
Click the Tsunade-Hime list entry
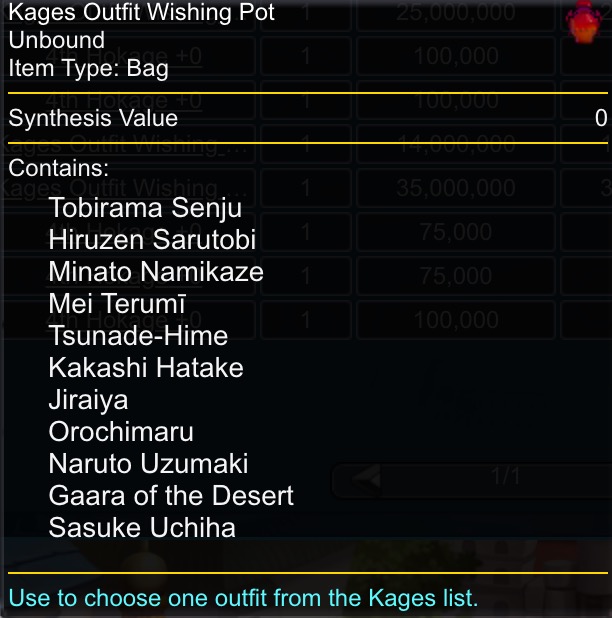coord(138,336)
